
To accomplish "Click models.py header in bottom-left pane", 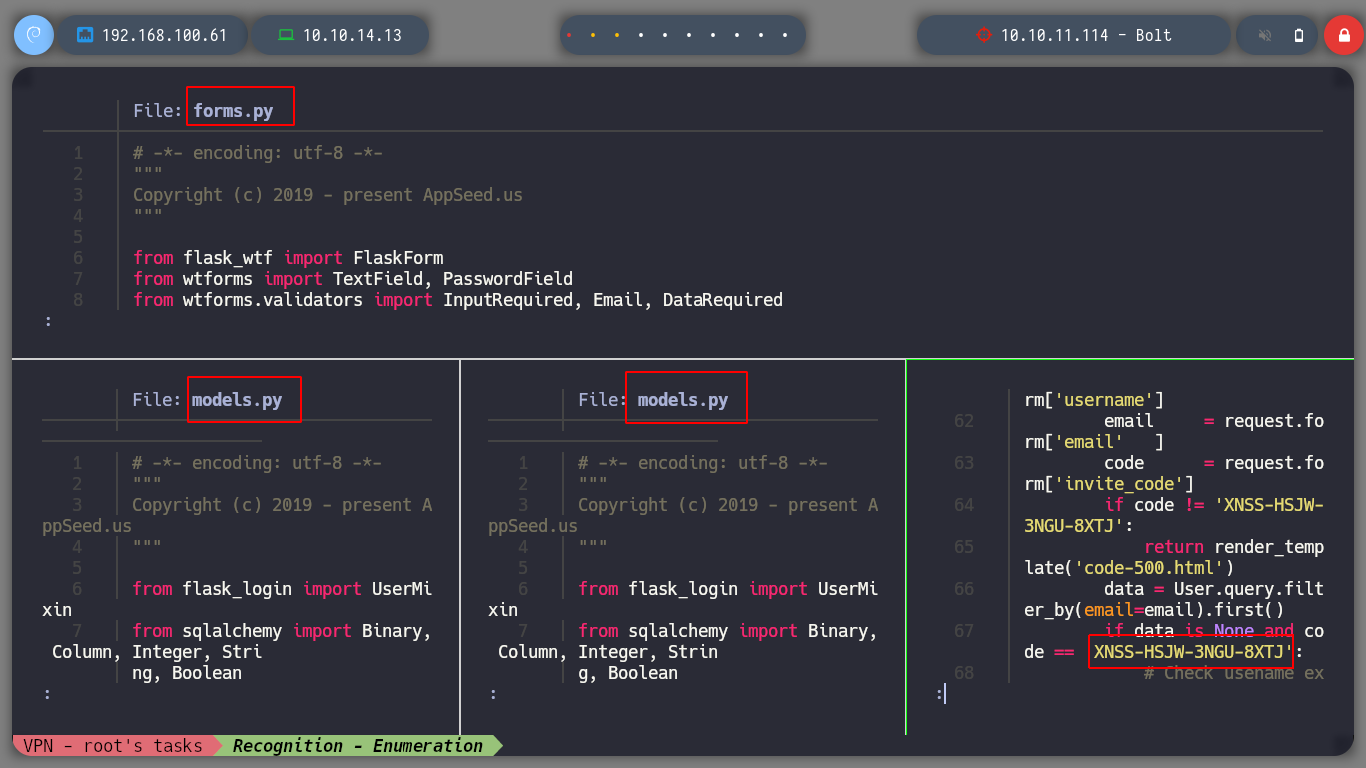I will pos(237,400).
